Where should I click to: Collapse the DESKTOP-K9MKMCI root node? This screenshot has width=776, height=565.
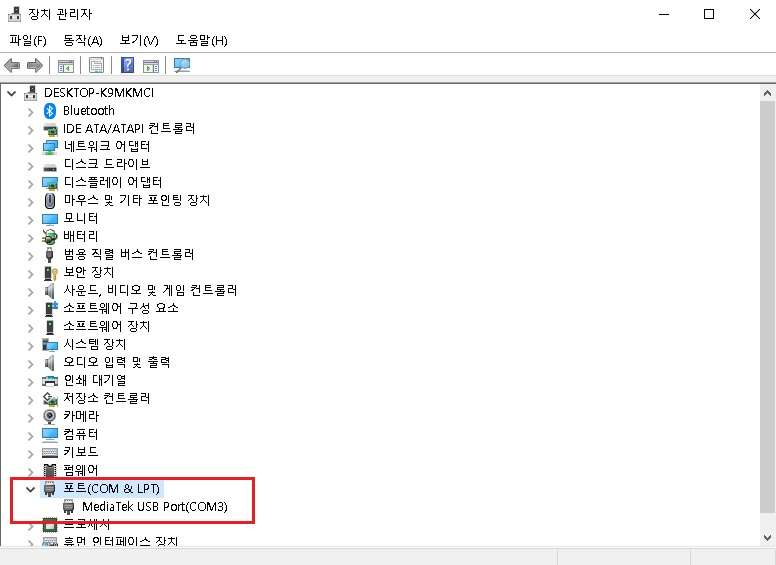pyautogui.click(x=12, y=93)
